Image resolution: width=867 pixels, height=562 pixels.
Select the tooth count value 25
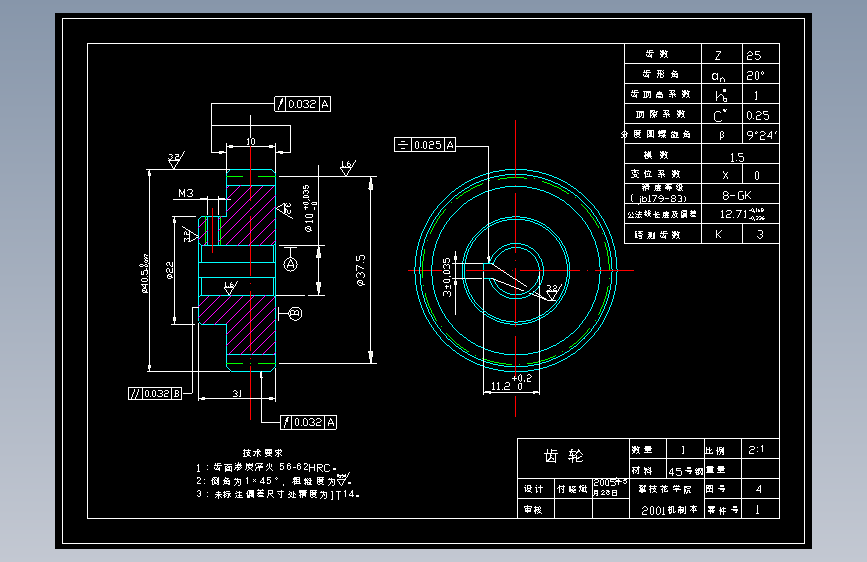[754, 55]
